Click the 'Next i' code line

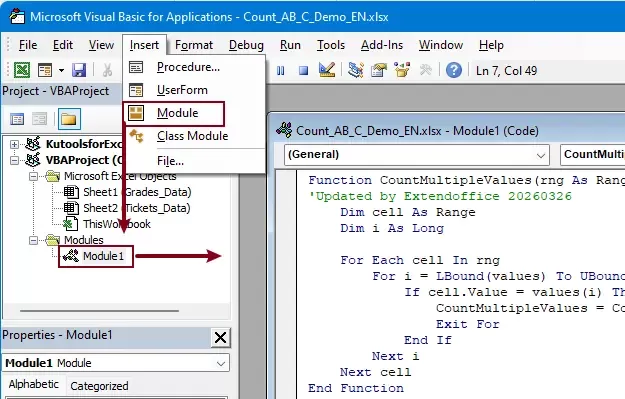395,356
